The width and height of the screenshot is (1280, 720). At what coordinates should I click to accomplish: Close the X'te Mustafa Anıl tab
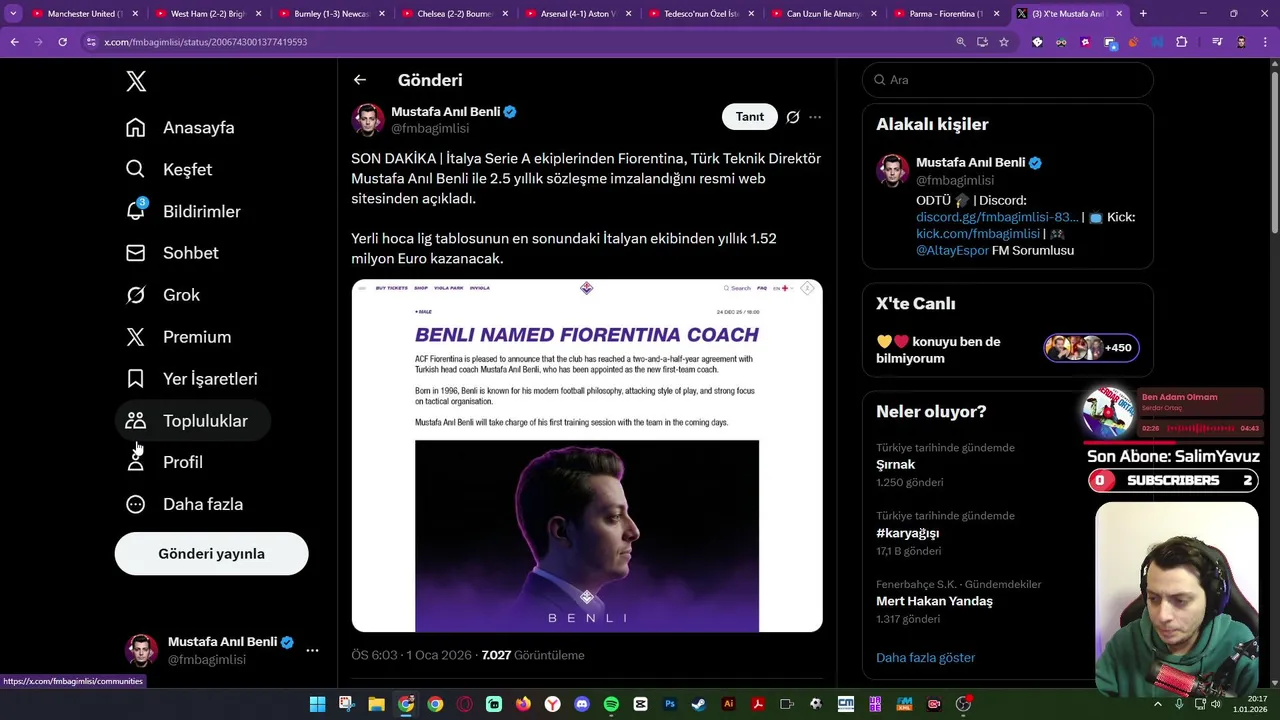pos(1119,14)
